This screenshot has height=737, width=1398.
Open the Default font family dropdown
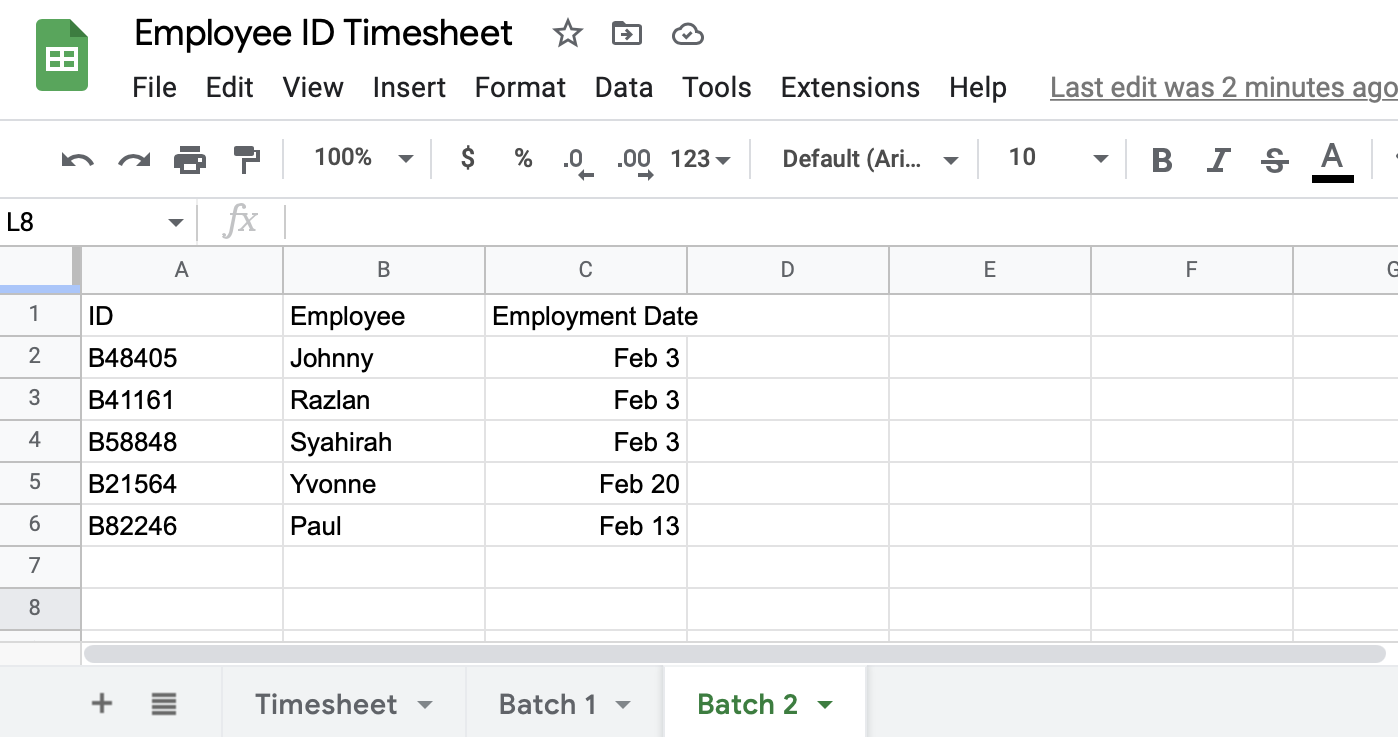870,159
